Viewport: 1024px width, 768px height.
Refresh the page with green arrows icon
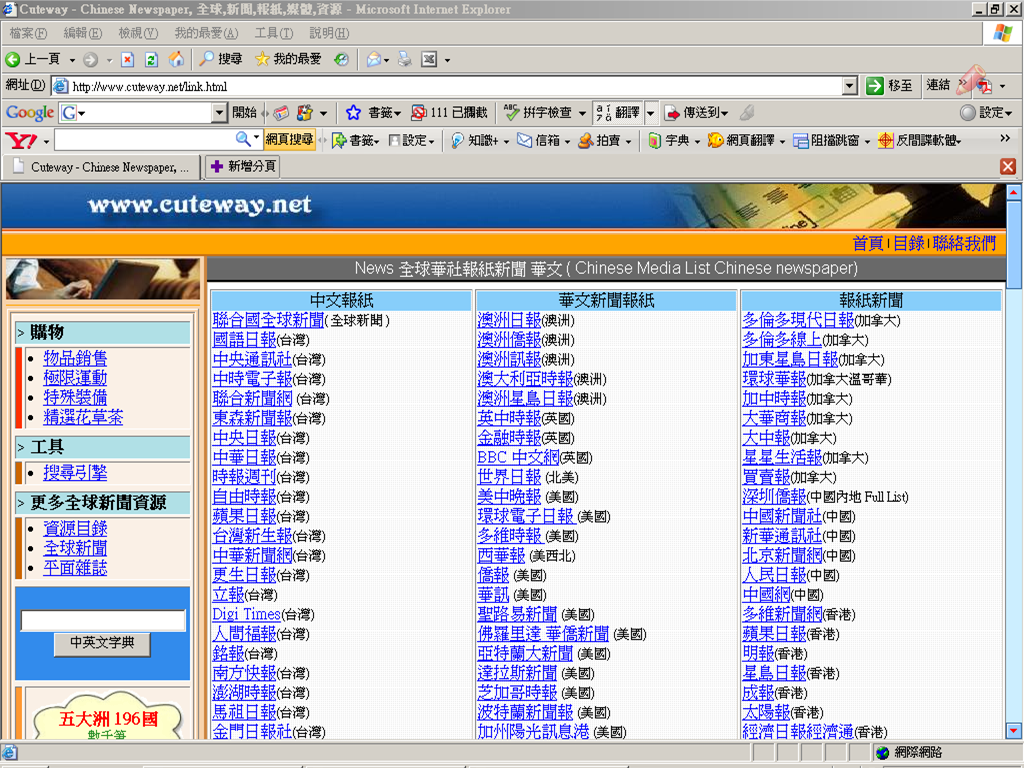(152, 59)
